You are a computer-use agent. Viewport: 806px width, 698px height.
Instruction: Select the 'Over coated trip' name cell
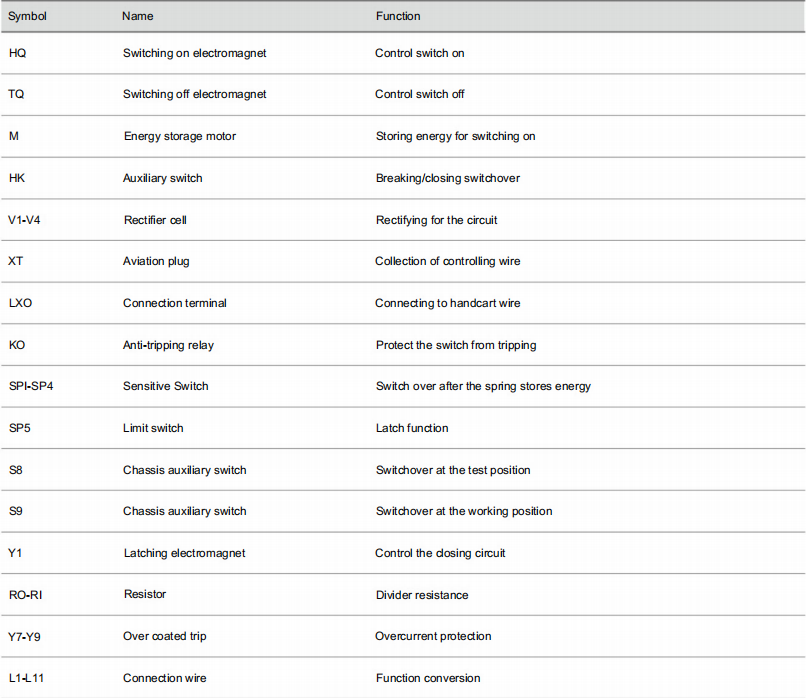[164, 636]
